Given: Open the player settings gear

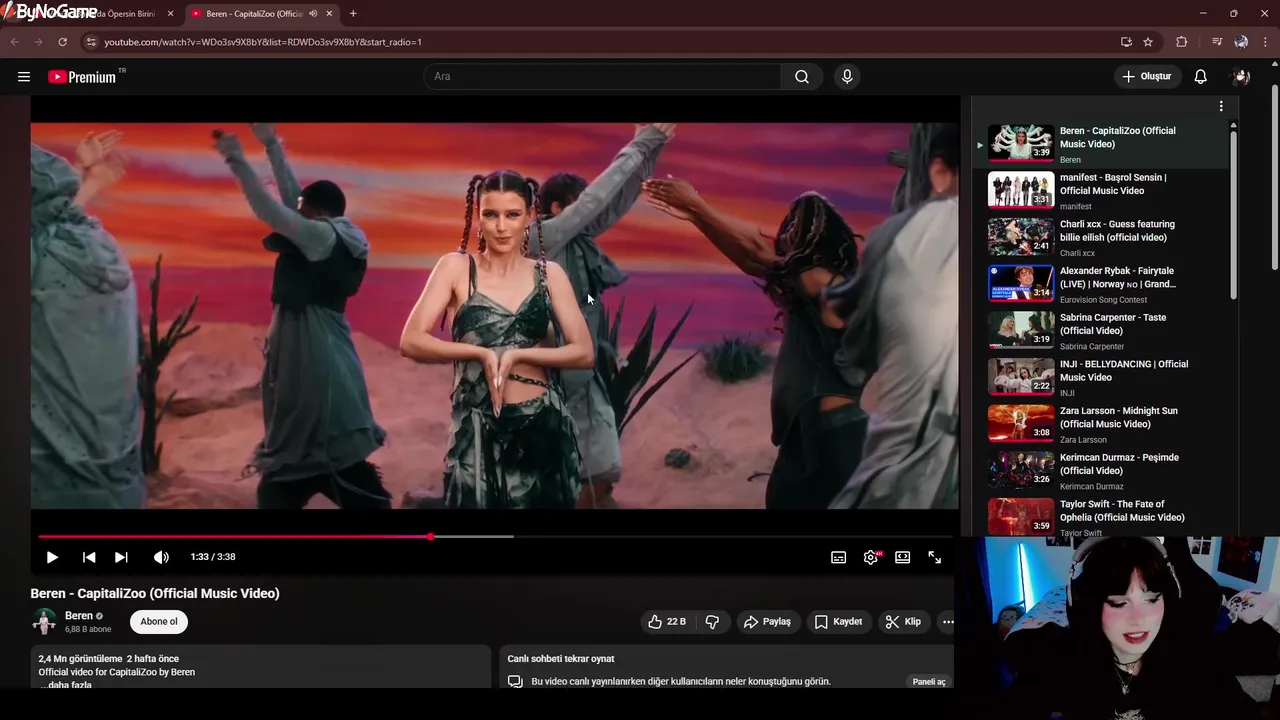Looking at the screenshot, I should (x=871, y=557).
